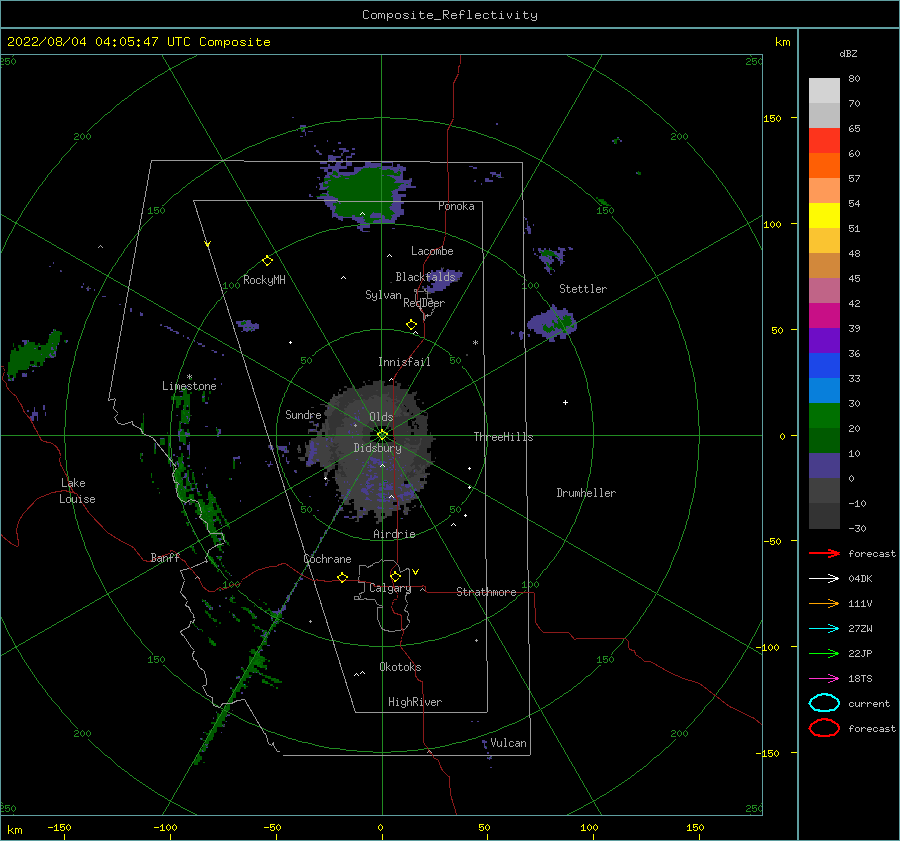Click the 'Cochrane' city label
The height and width of the screenshot is (841, 900).
point(327,559)
